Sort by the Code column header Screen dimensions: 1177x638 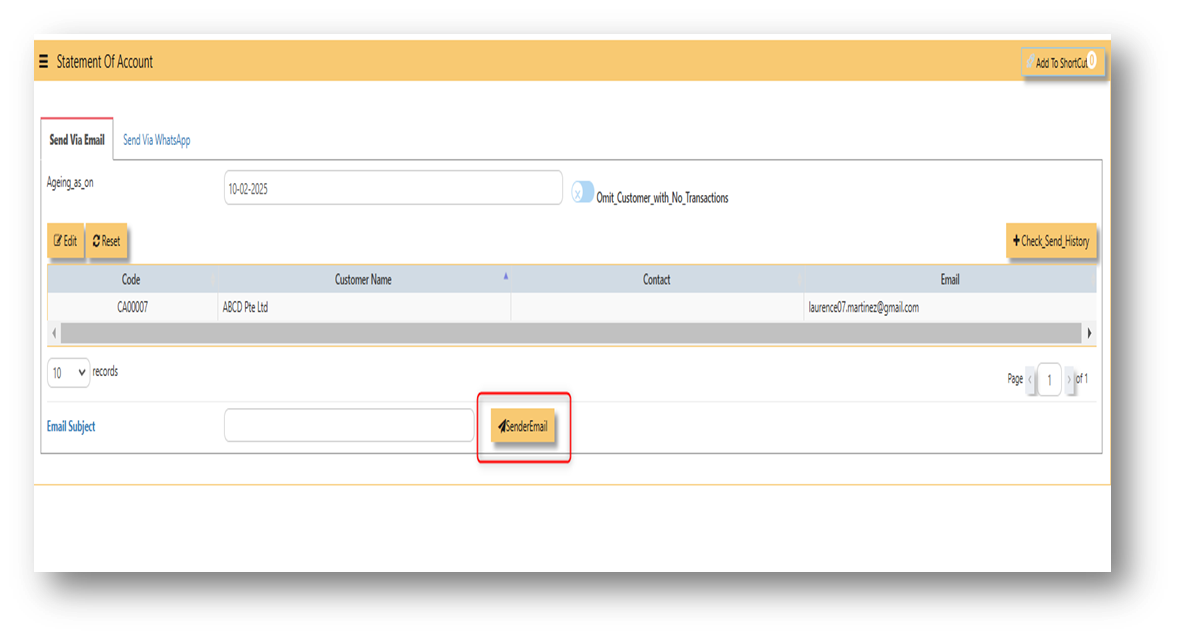coord(131,279)
